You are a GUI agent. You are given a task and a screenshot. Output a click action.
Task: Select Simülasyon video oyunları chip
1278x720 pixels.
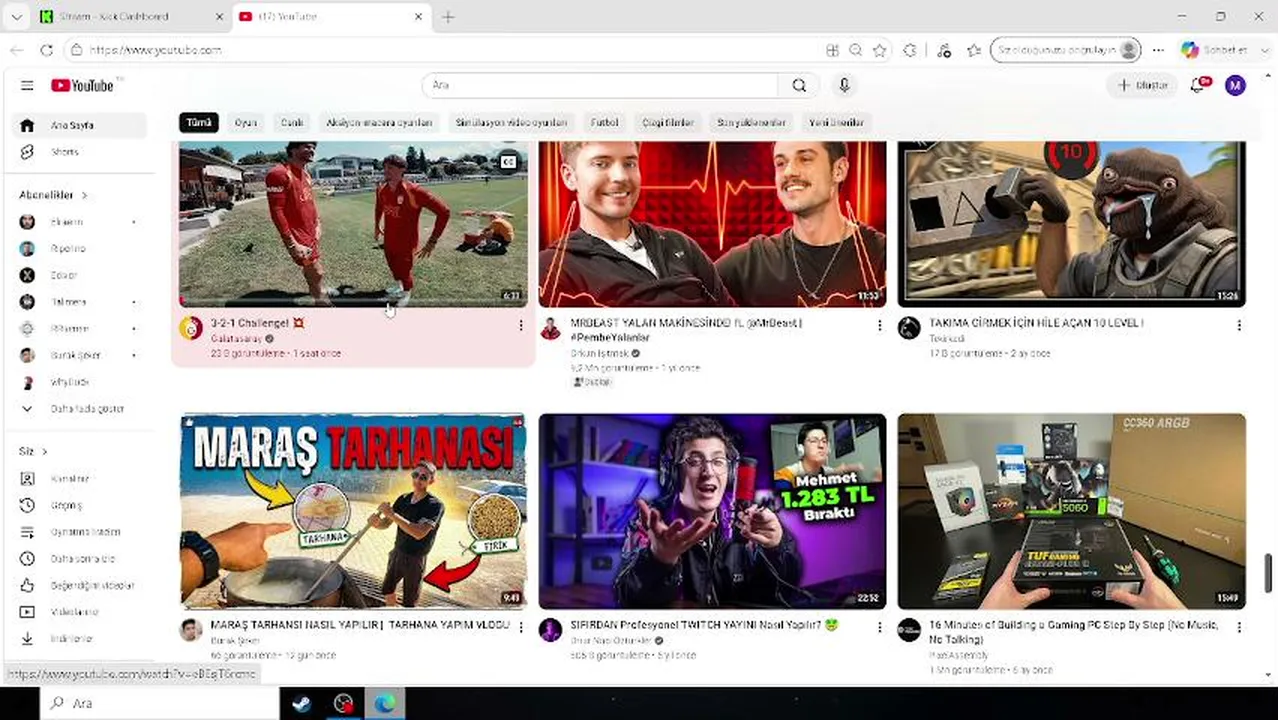coord(511,122)
